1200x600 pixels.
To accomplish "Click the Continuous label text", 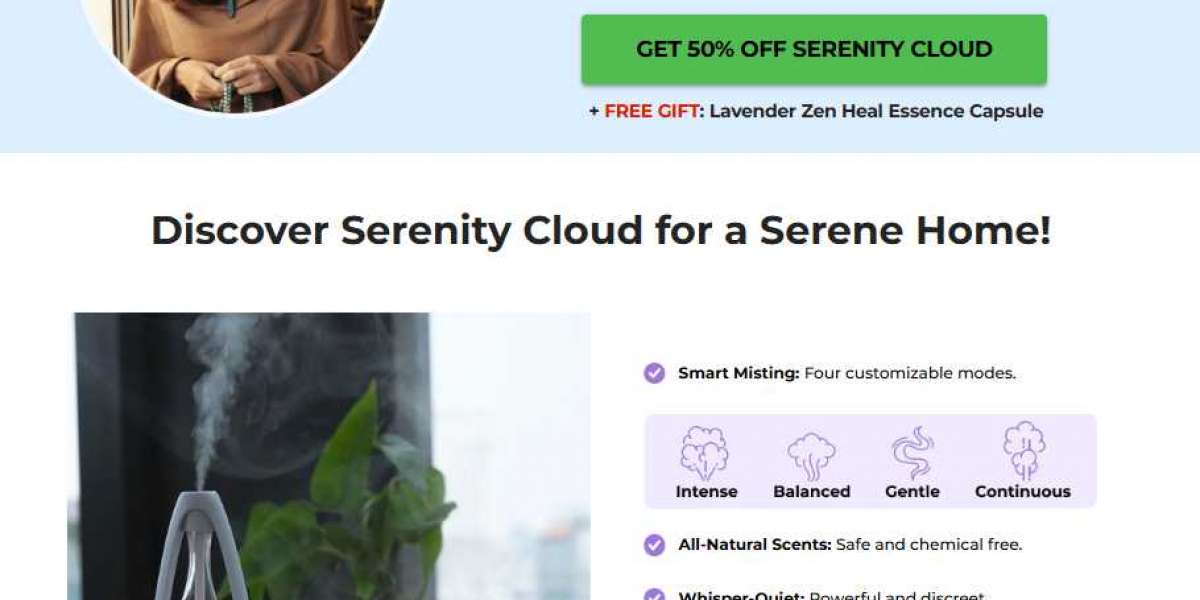I will coord(1023,492).
